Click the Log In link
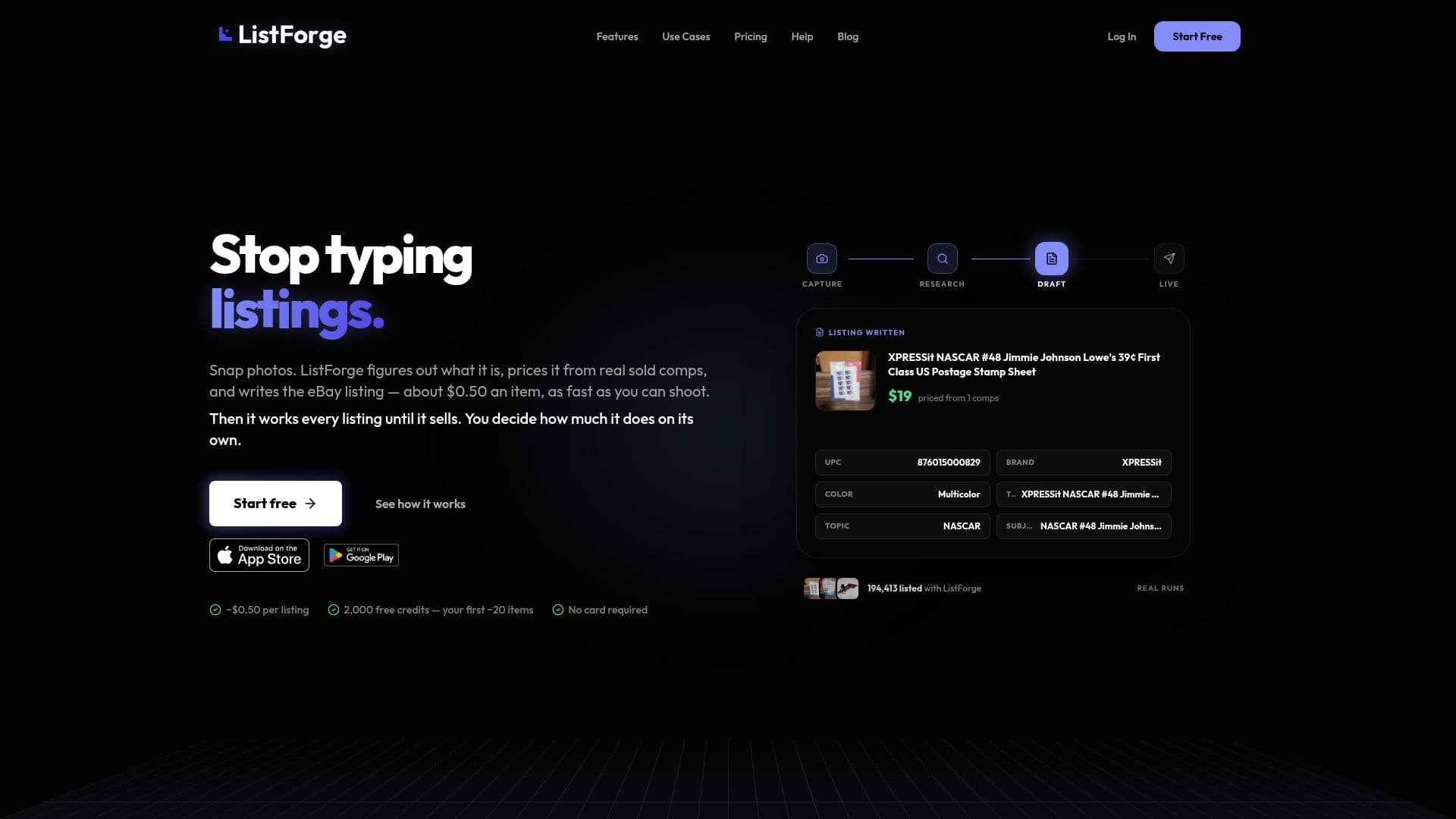 (x=1122, y=36)
